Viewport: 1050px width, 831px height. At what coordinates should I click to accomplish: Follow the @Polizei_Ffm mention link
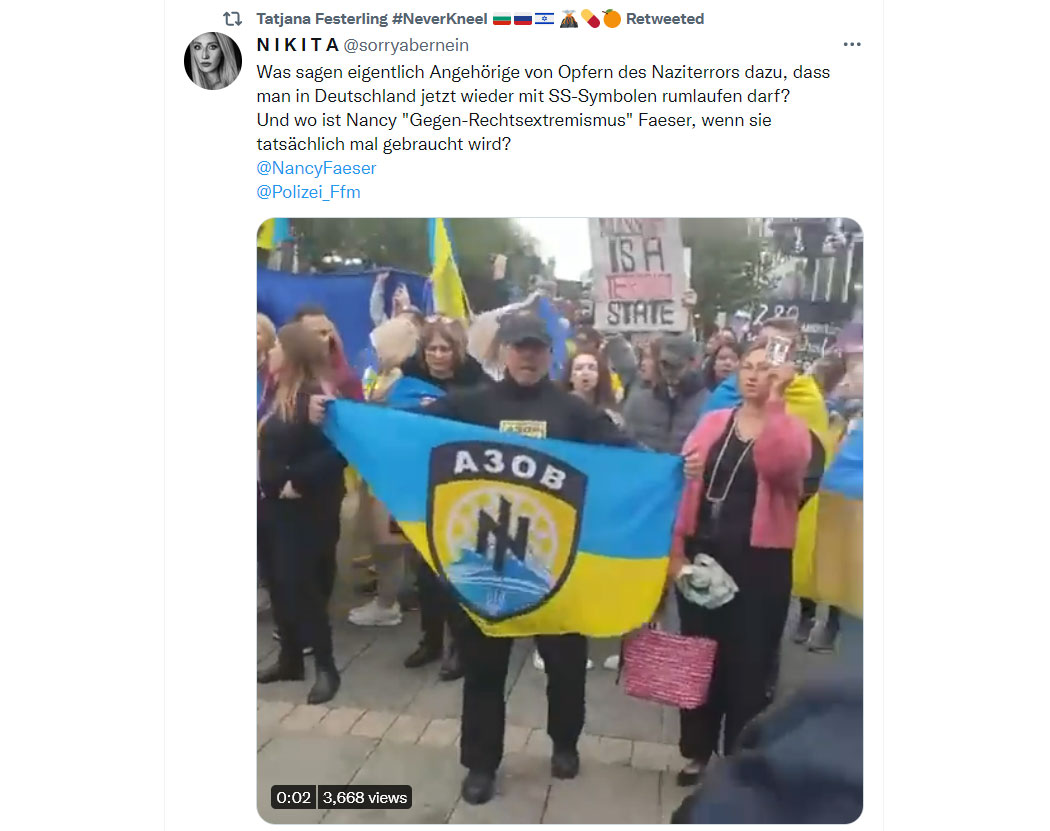(308, 192)
